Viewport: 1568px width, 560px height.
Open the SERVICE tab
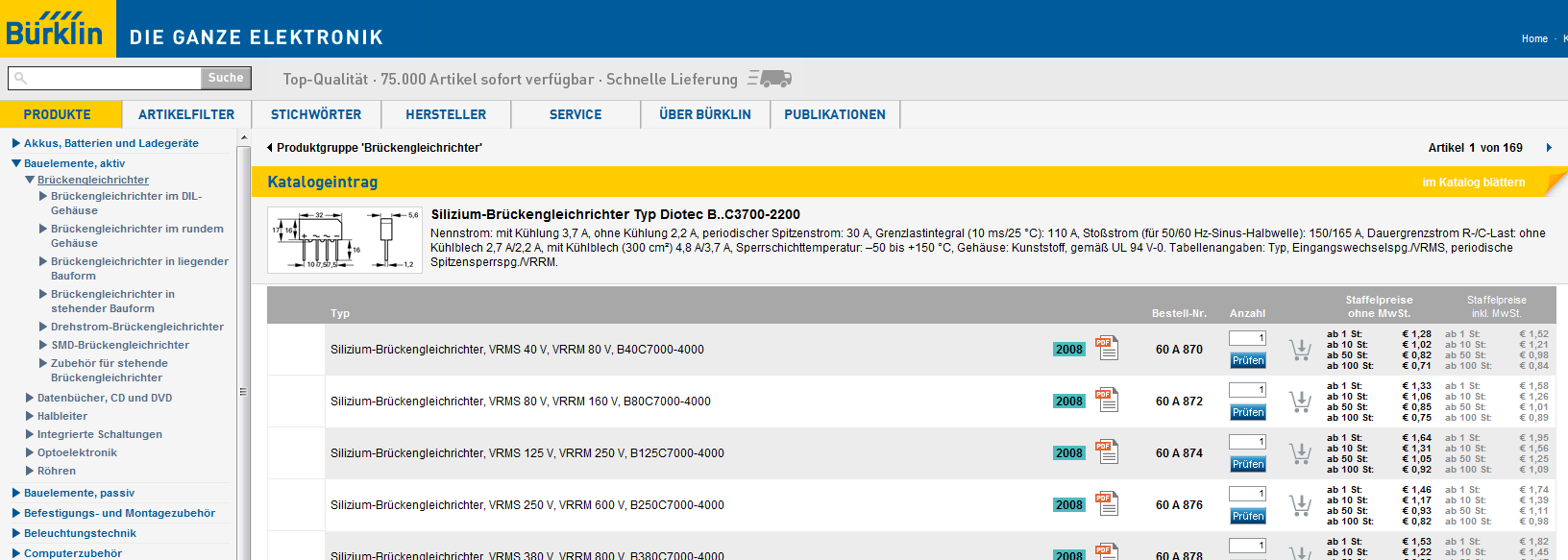[x=576, y=114]
